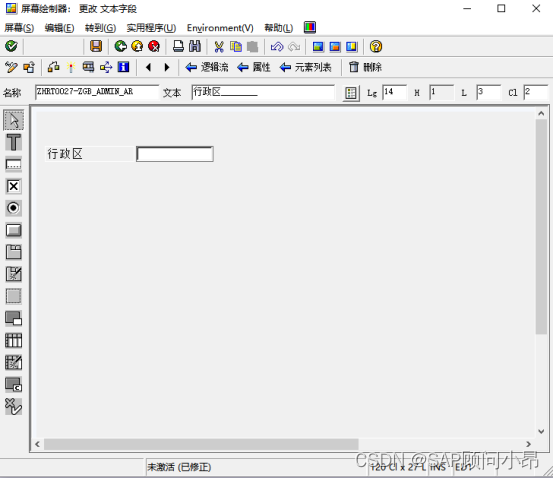Open the 帮助(L) menu
The image size is (554, 479).
pos(279,28)
